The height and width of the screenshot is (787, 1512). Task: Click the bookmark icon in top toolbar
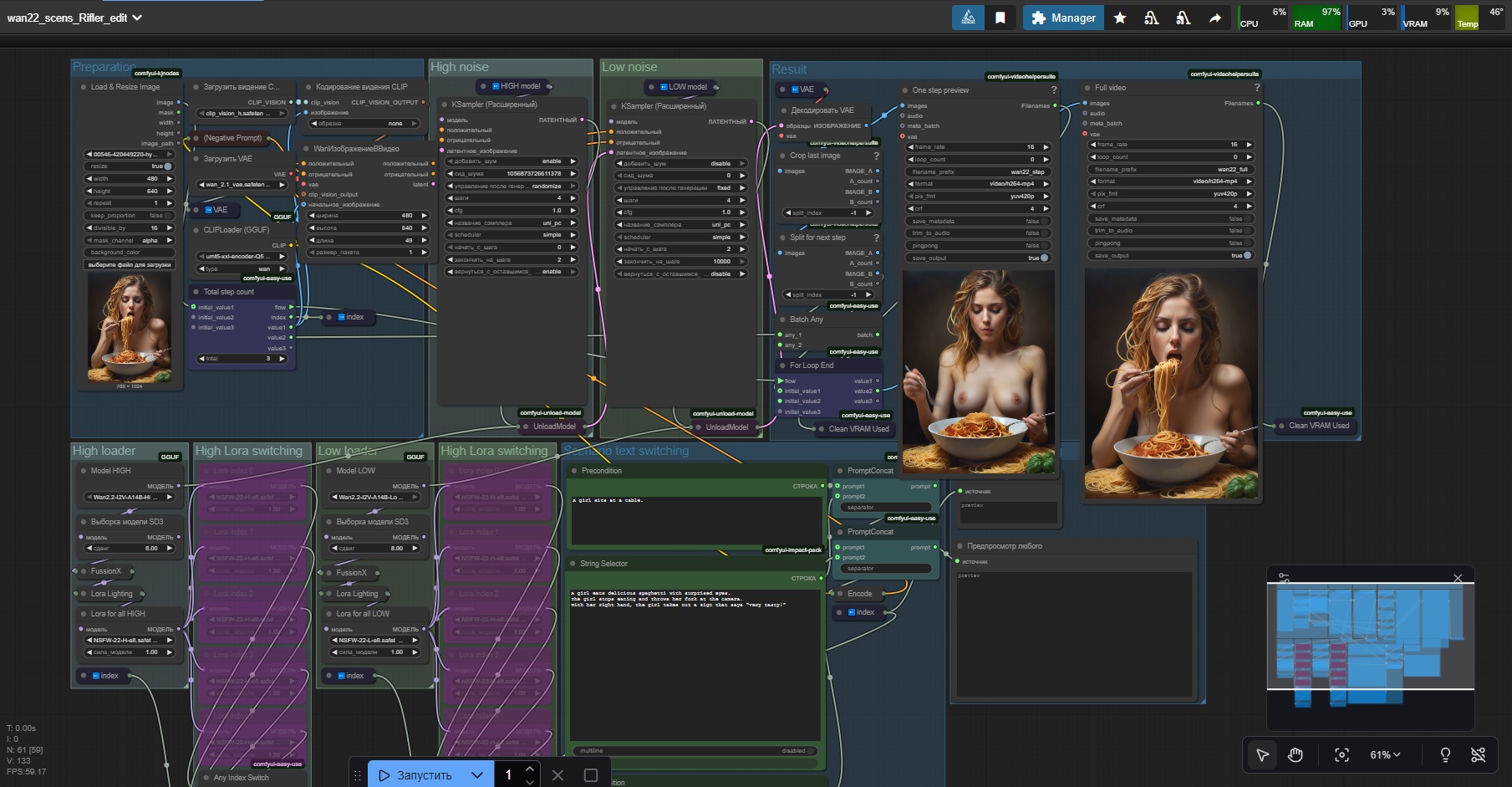pyautogui.click(x=1000, y=18)
